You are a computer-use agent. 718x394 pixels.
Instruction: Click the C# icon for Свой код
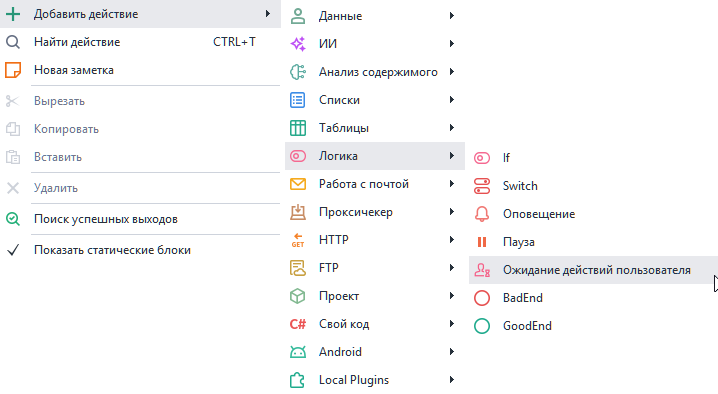(x=298, y=324)
